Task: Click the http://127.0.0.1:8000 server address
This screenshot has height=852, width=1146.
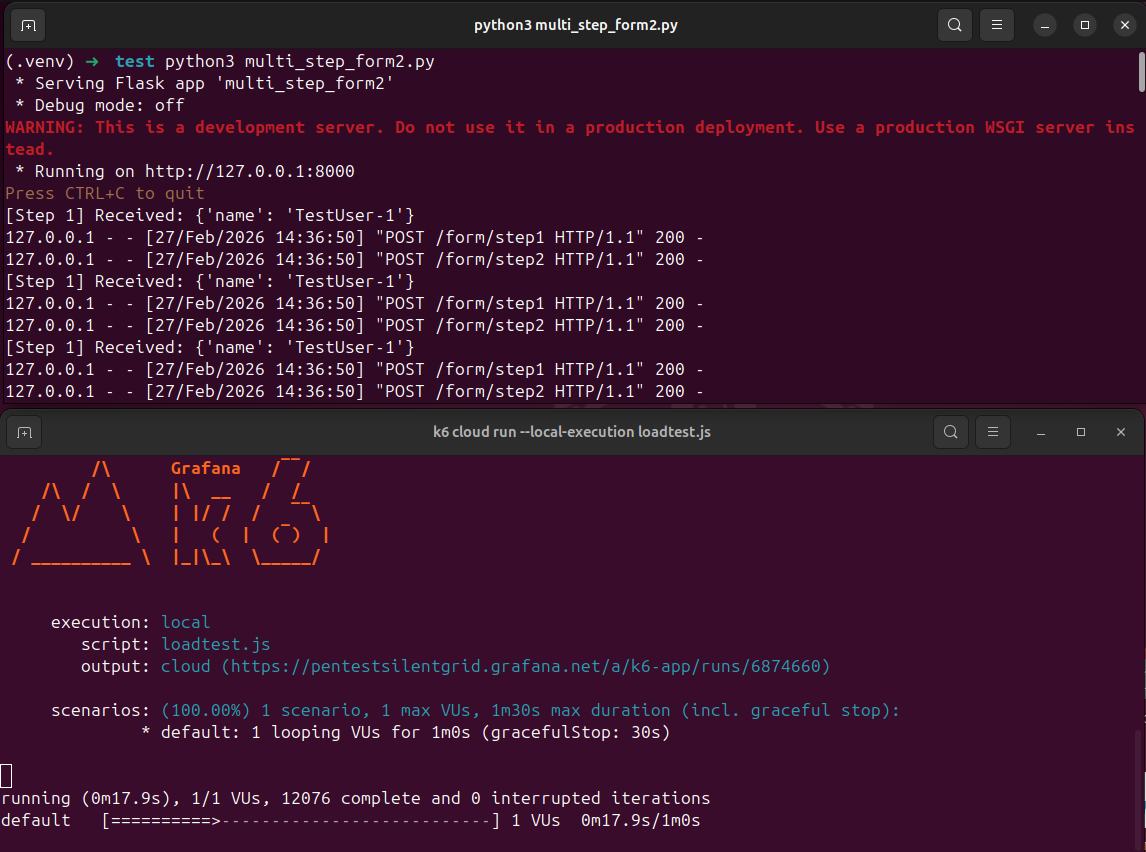Action: click(x=249, y=172)
